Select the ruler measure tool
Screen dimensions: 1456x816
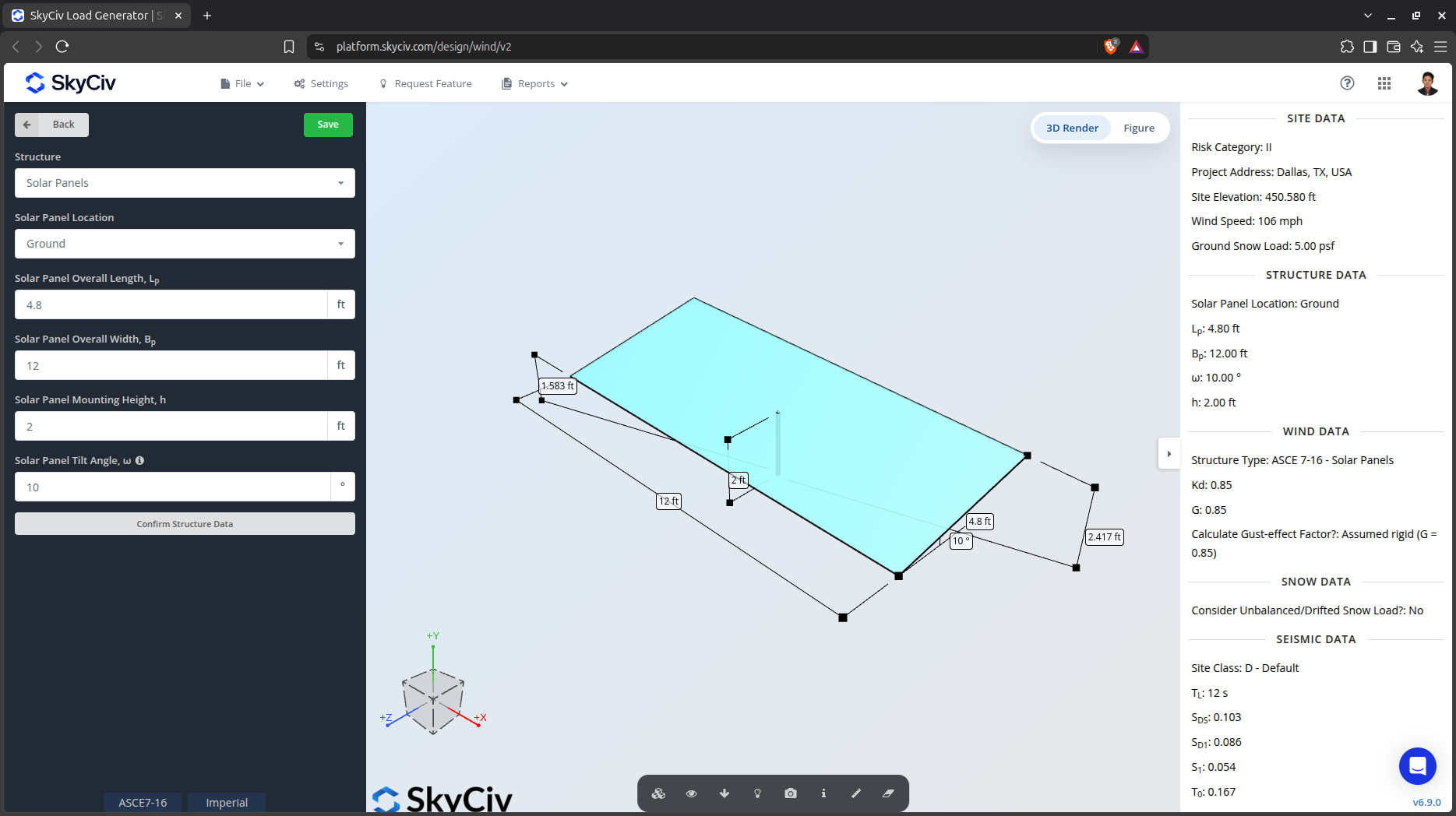856,793
